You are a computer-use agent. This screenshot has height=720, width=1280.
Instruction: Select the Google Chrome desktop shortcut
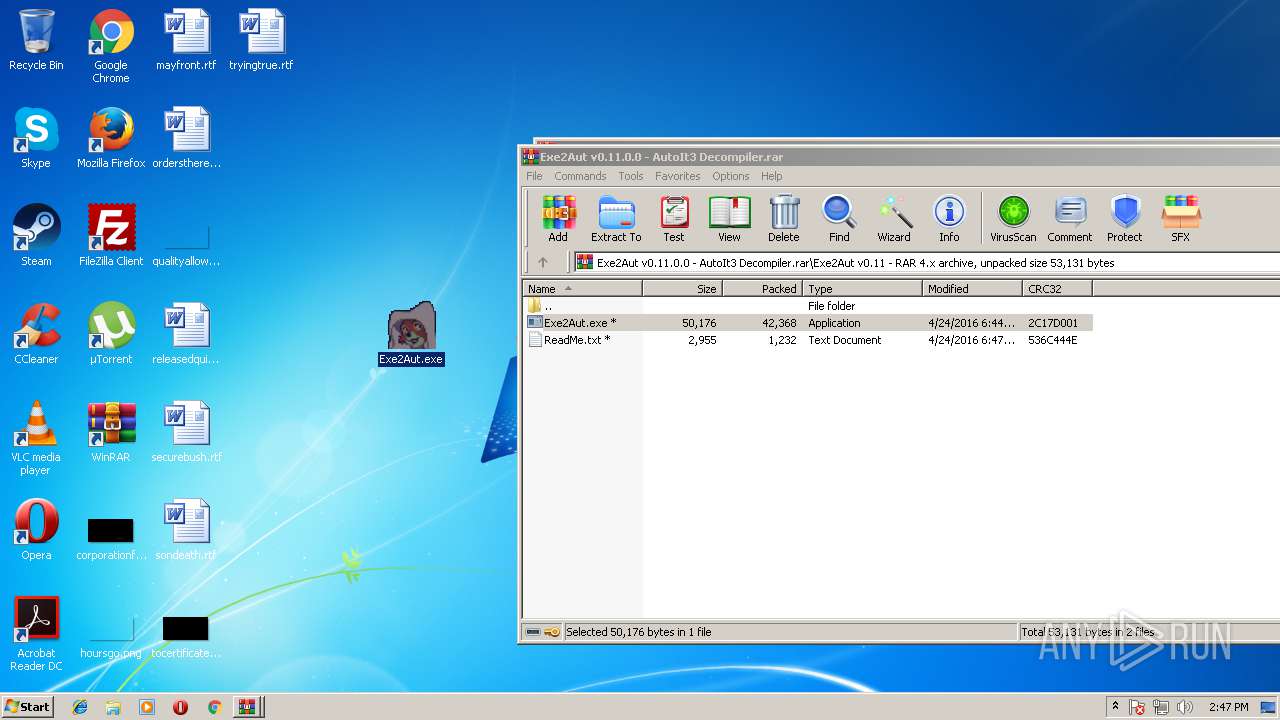tap(111, 46)
